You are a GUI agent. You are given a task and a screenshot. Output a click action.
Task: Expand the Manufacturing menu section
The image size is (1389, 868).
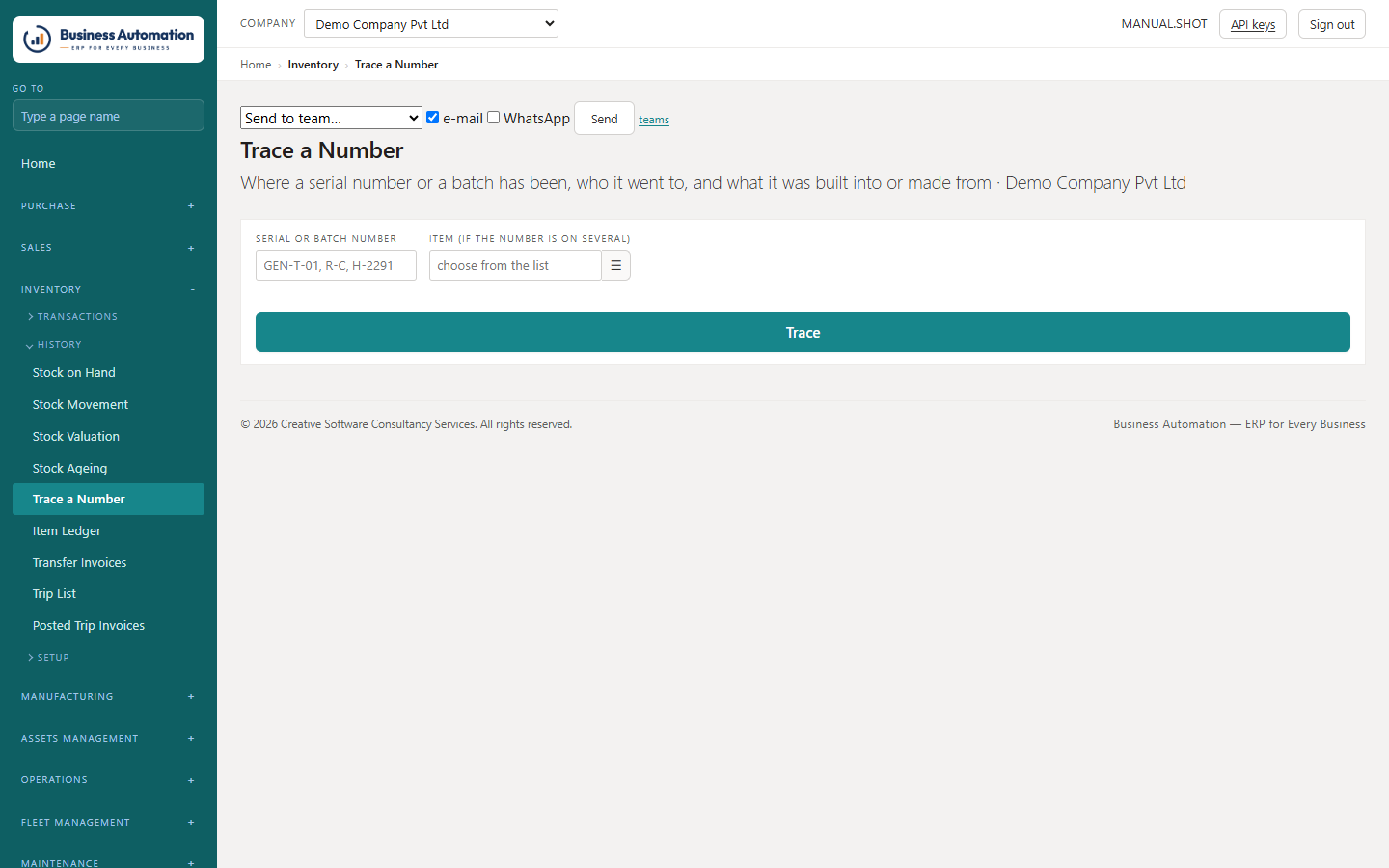108,696
